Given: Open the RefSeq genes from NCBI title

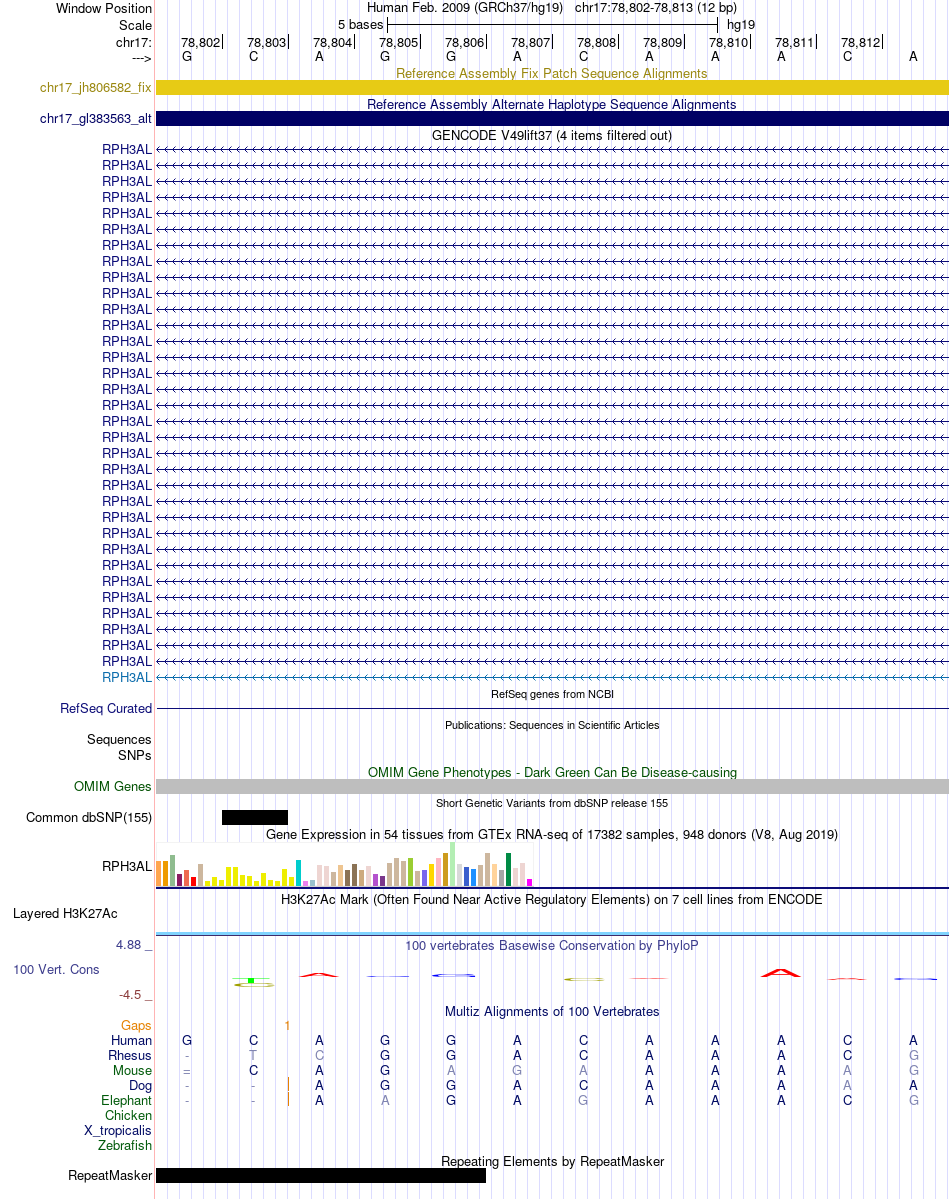Looking at the screenshot, I should click(551, 694).
